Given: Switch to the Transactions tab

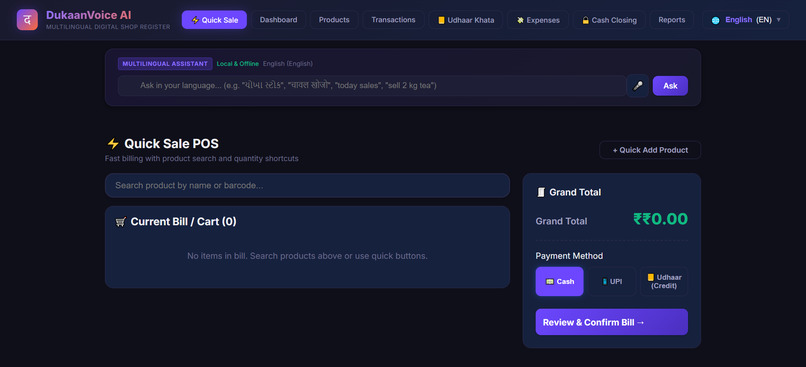Looking at the screenshot, I should (393, 20).
